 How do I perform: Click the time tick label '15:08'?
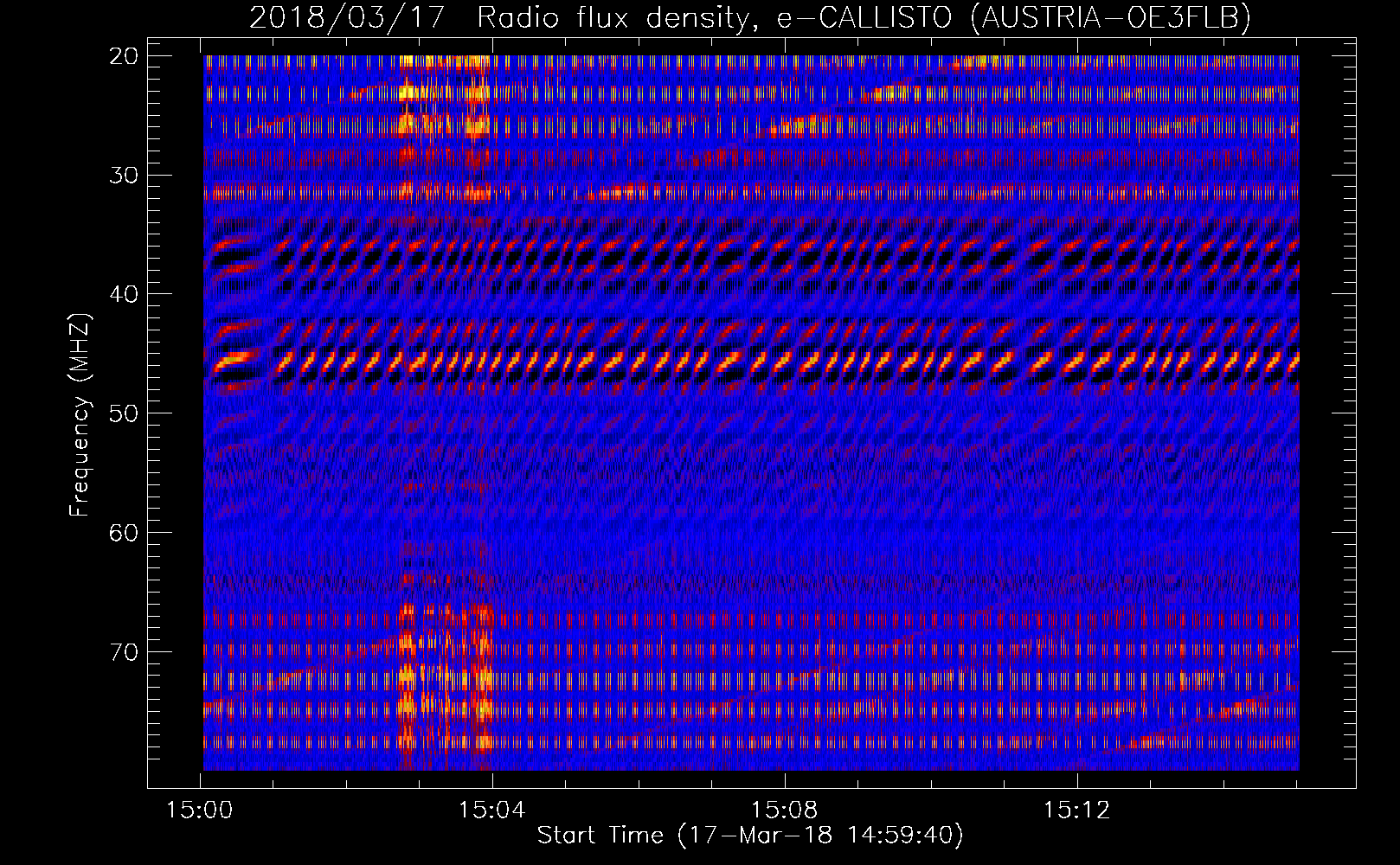click(785, 811)
